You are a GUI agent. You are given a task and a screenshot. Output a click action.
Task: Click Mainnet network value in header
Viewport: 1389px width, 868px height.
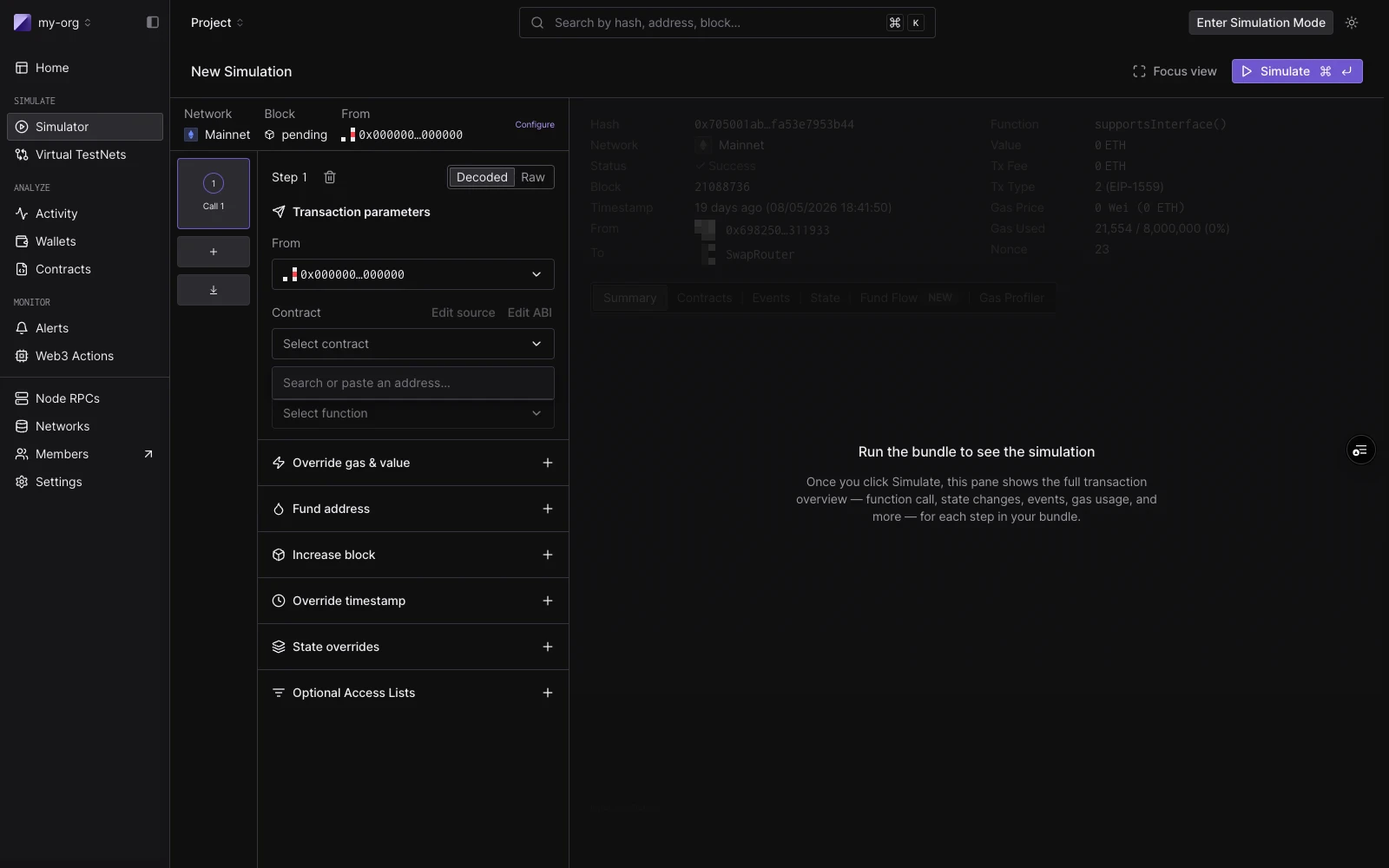tap(217, 135)
